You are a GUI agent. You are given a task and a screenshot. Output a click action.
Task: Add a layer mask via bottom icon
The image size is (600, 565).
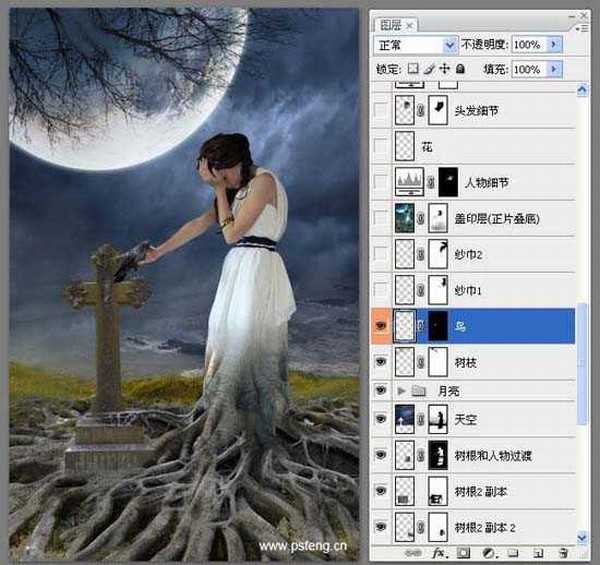(462, 552)
